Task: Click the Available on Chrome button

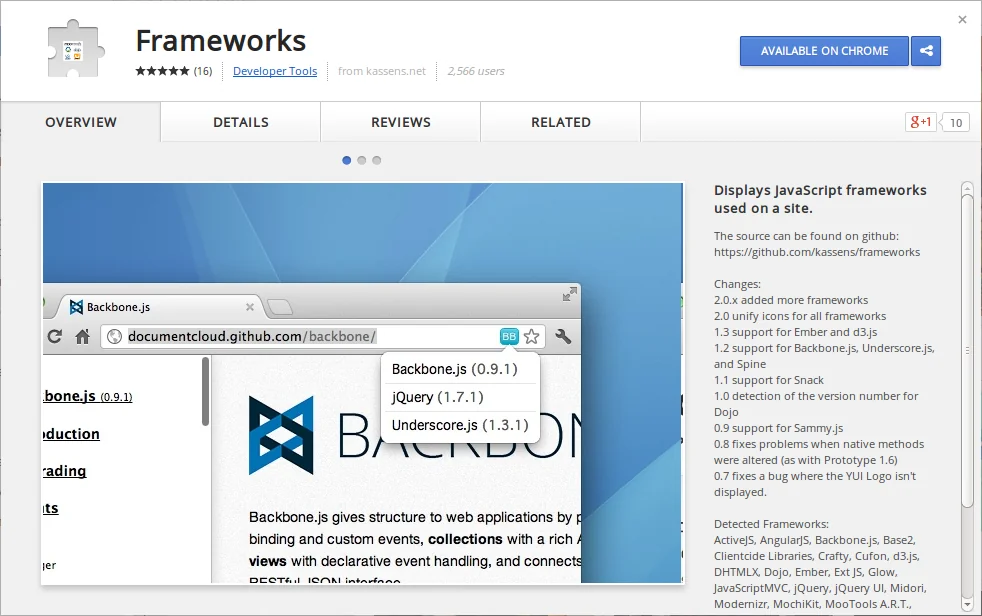Action: [824, 51]
